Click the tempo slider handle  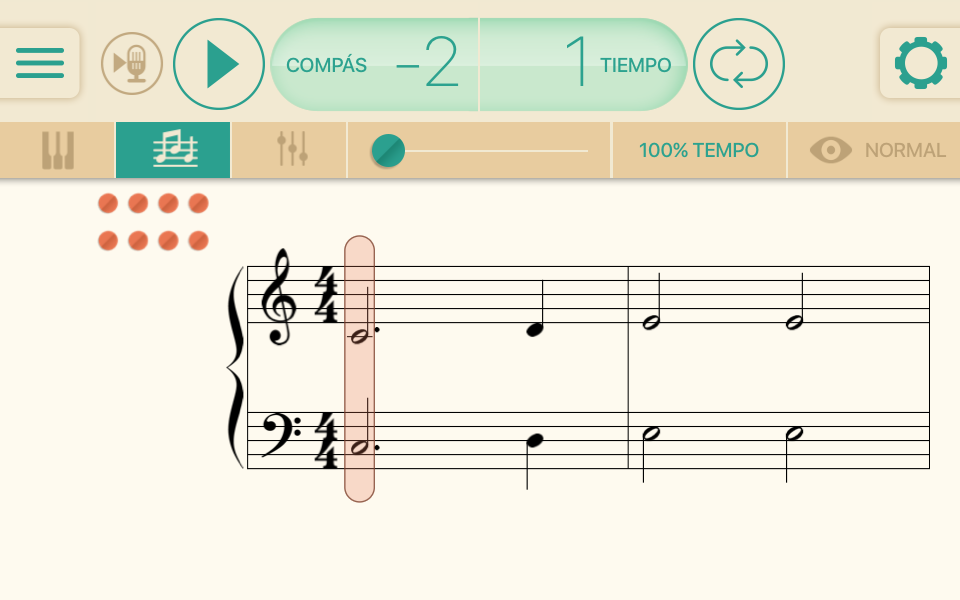coord(388,151)
